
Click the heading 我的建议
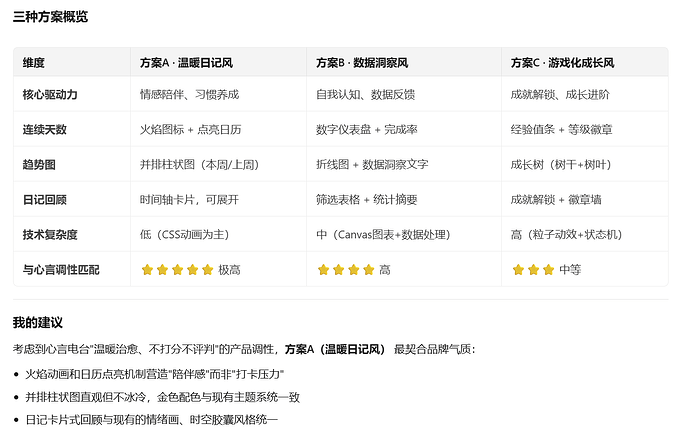click(38, 323)
